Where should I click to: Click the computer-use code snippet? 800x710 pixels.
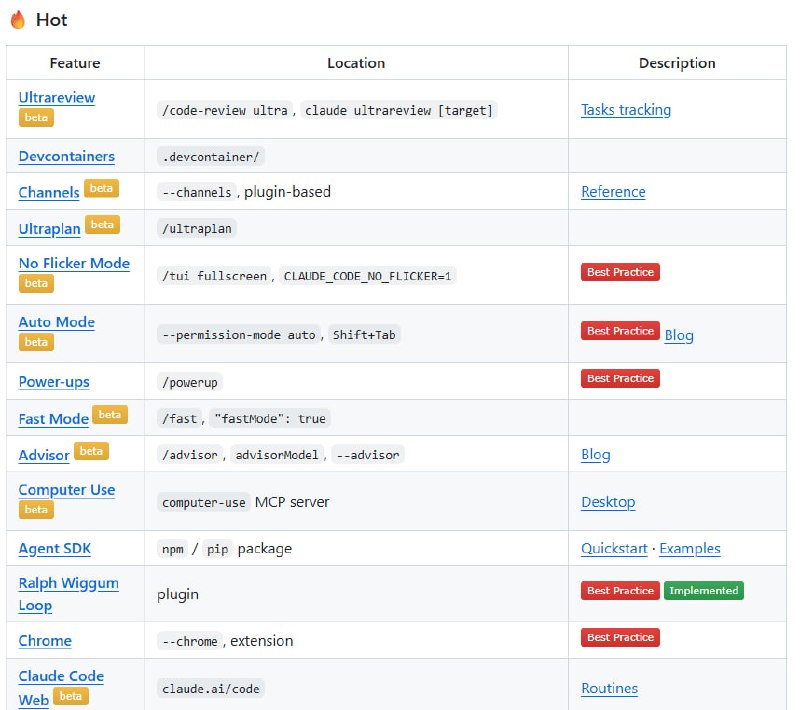(x=204, y=502)
